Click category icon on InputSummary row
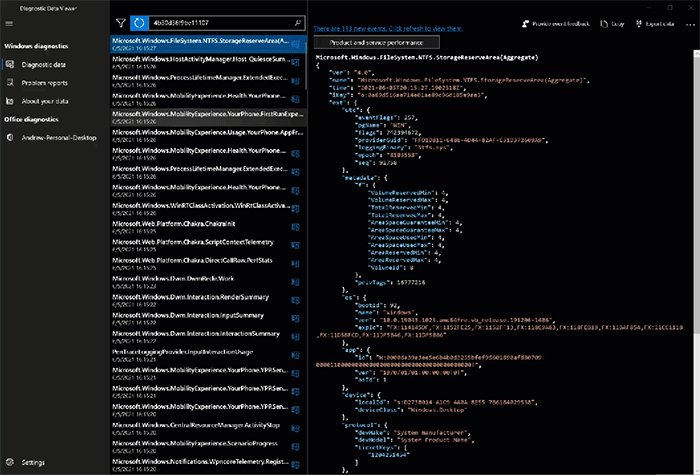The width and height of the screenshot is (700, 475). point(295,319)
